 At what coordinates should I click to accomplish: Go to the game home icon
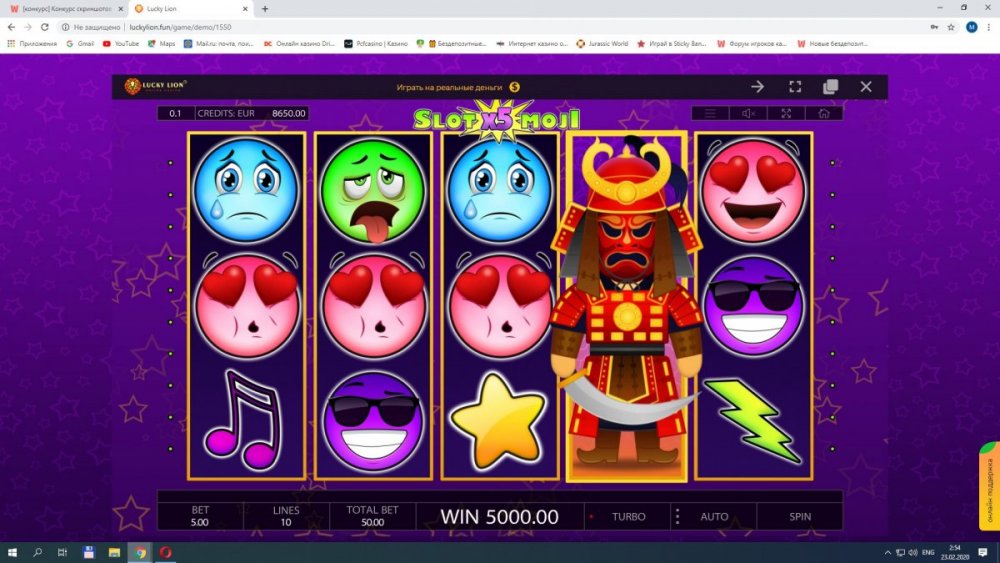(824, 113)
